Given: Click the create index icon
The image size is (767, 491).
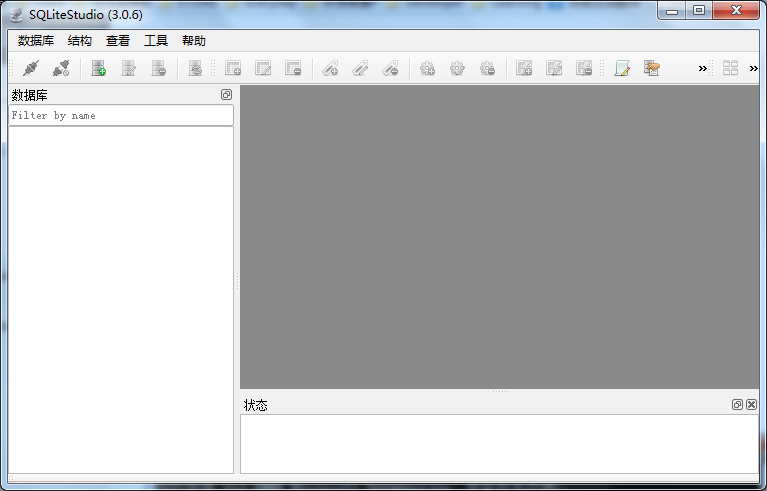Looking at the screenshot, I should click(x=330, y=68).
